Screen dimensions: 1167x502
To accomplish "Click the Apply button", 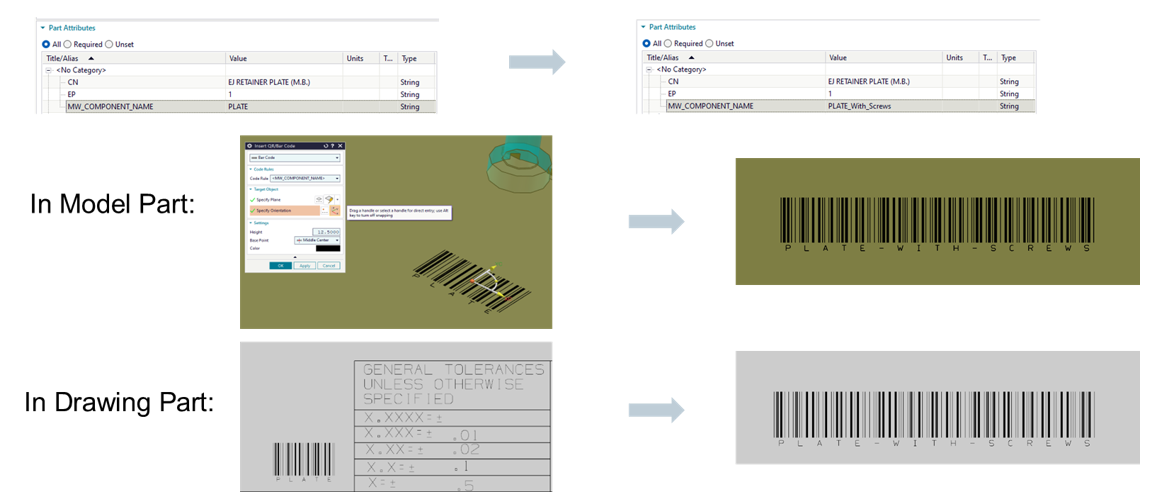I will (304, 265).
